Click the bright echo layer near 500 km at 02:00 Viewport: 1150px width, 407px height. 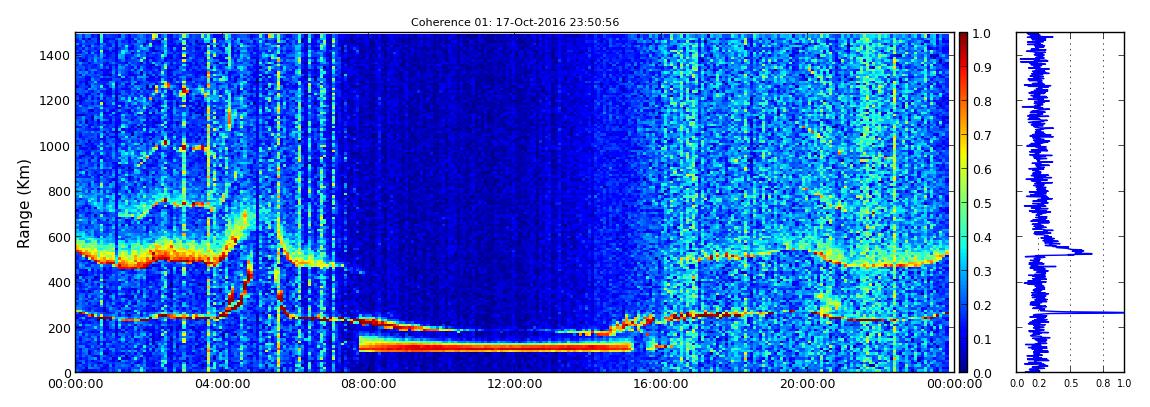tap(147, 257)
